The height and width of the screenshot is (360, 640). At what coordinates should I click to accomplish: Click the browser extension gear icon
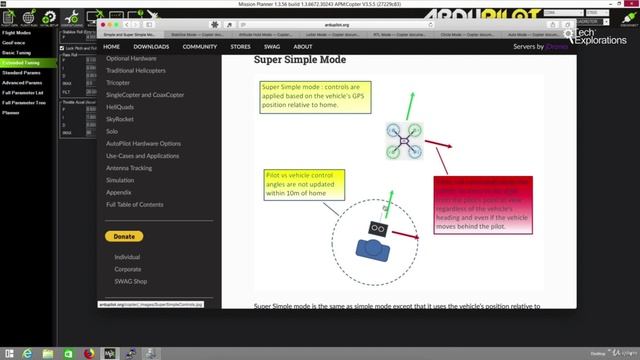tap(215, 25)
